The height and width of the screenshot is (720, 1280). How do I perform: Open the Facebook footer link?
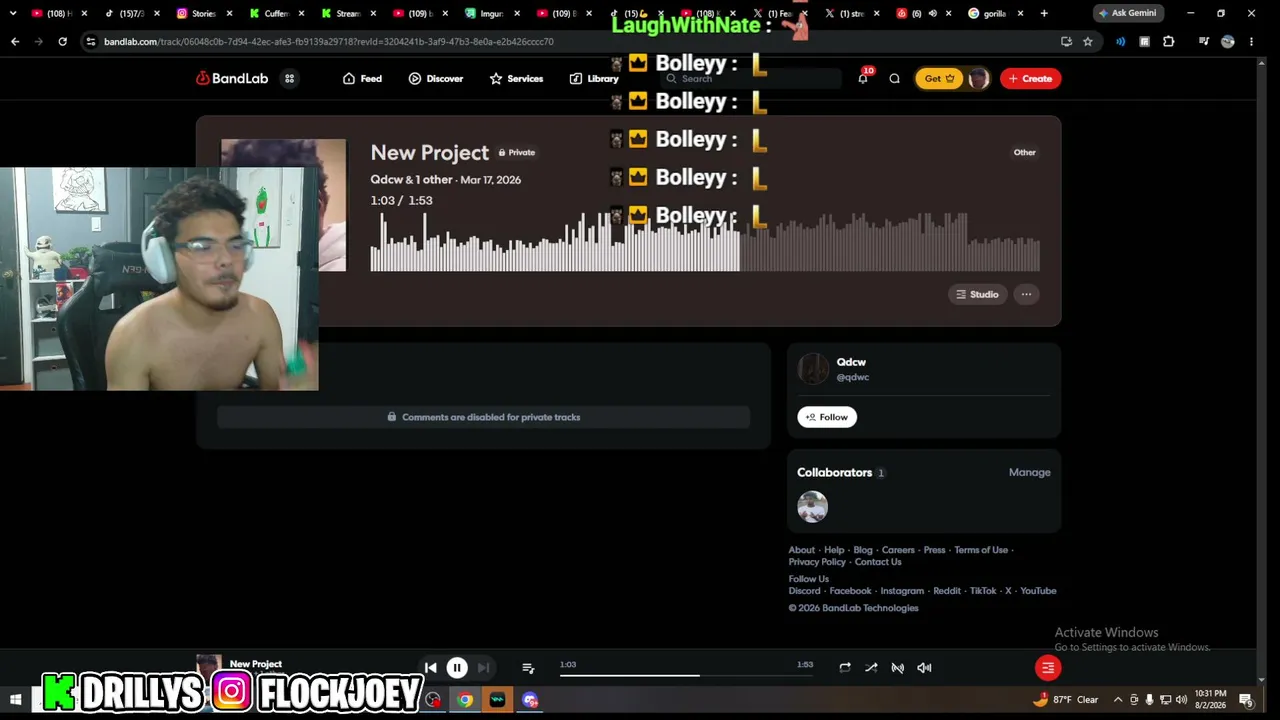click(850, 591)
